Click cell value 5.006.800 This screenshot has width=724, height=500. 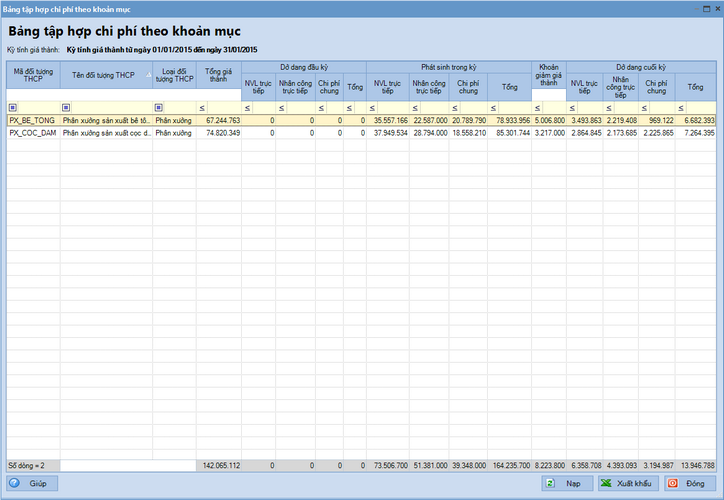coord(549,120)
